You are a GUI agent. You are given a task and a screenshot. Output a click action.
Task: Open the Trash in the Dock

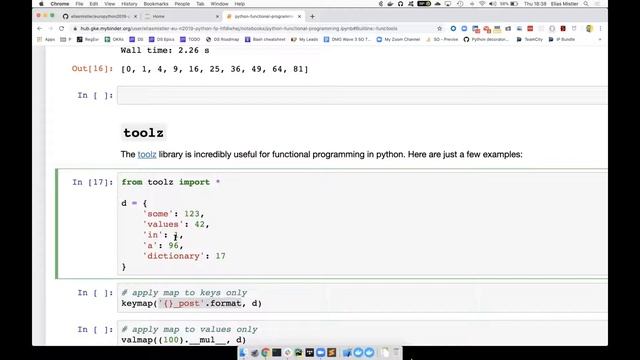396,353
